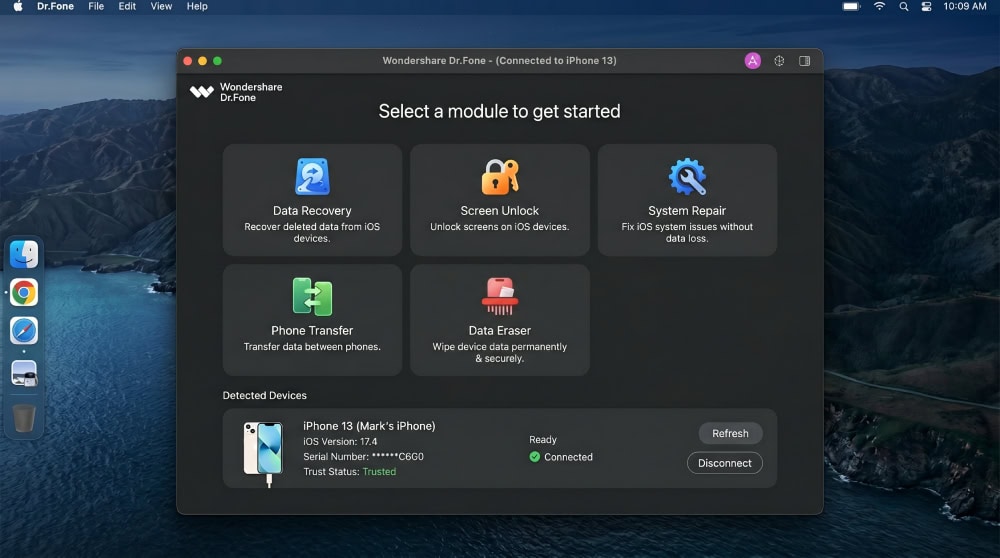Launch Google Chrome from the dock

24,293
